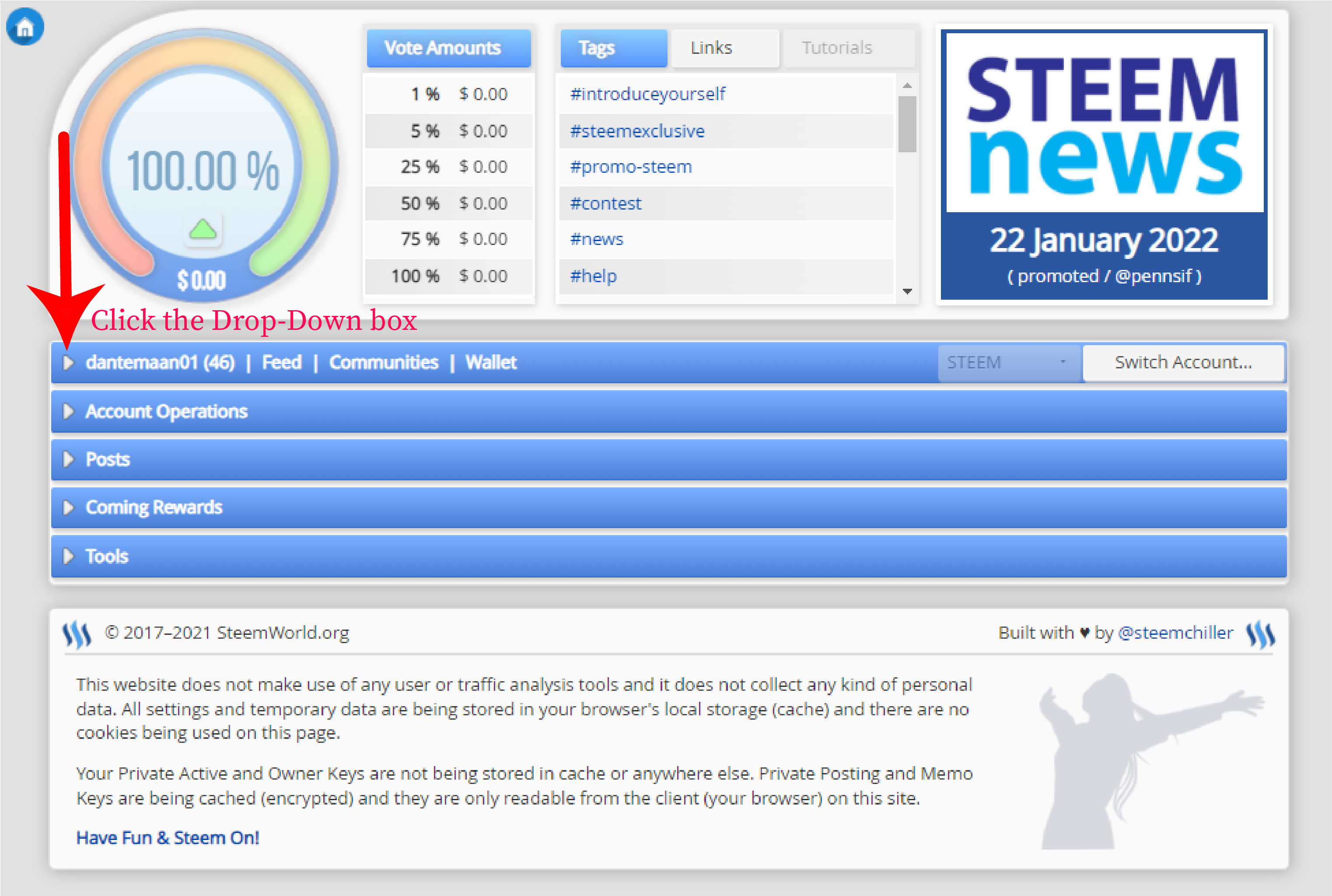1332x896 pixels.
Task: Click the Steem logo beside the copyright text
Action: (77, 634)
